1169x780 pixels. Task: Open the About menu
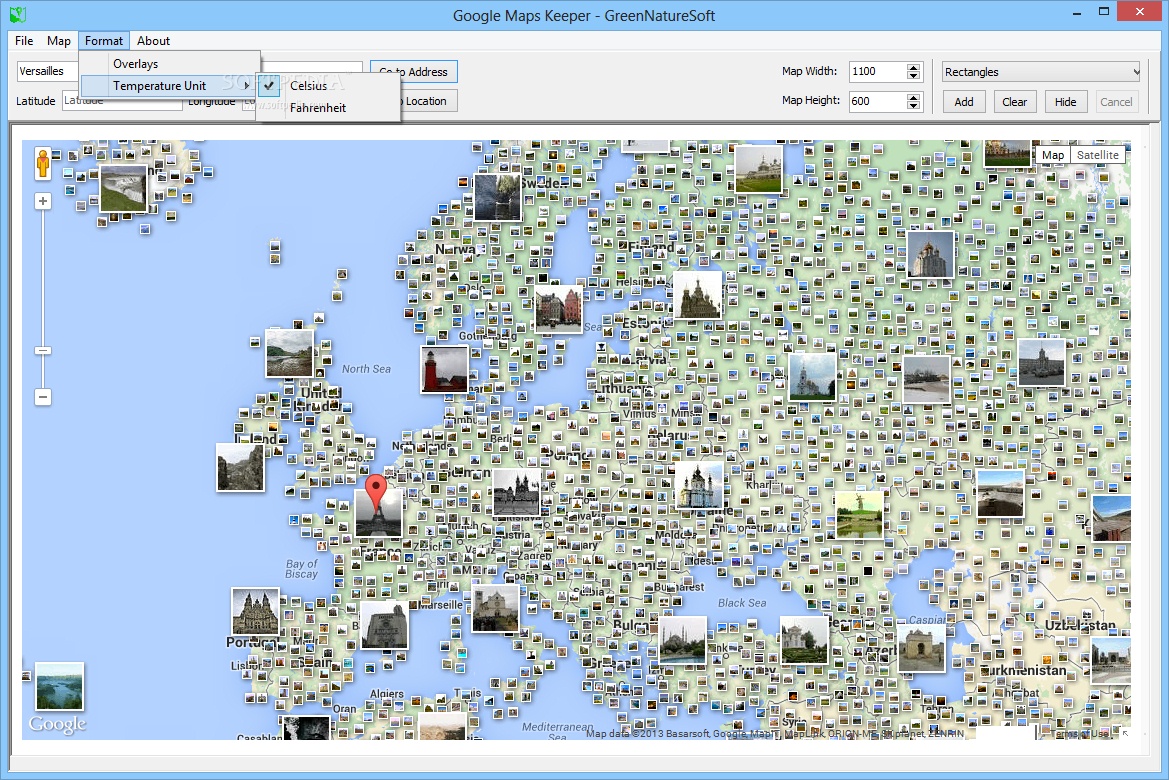coord(154,41)
